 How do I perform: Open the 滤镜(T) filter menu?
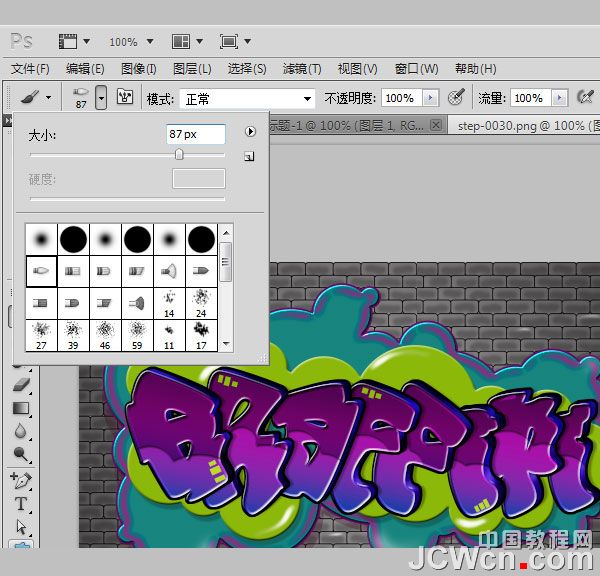[302, 69]
